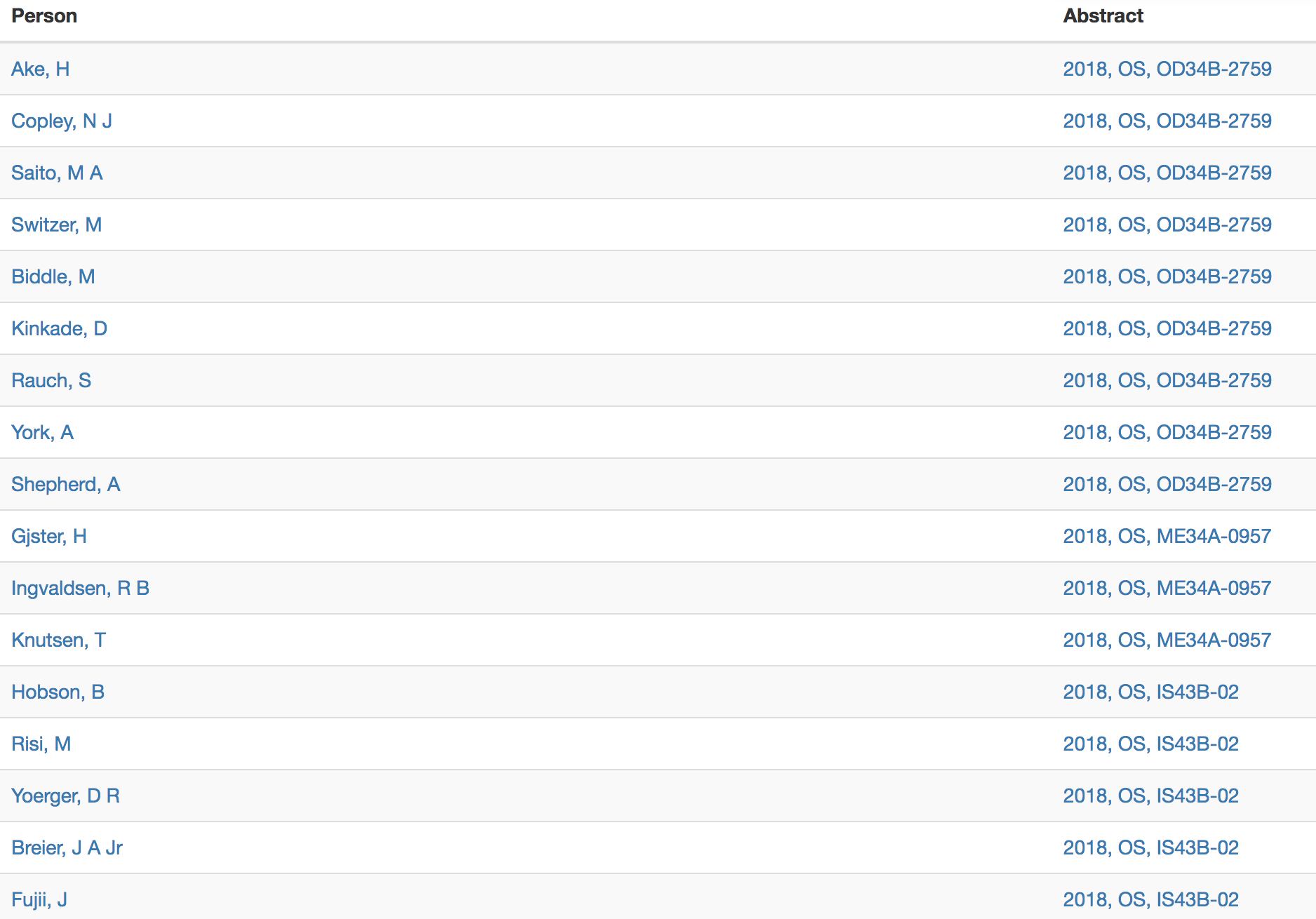This screenshot has height=919, width=1316.
Task: Open the Rauch, S person link
Action: pos(51,380)
